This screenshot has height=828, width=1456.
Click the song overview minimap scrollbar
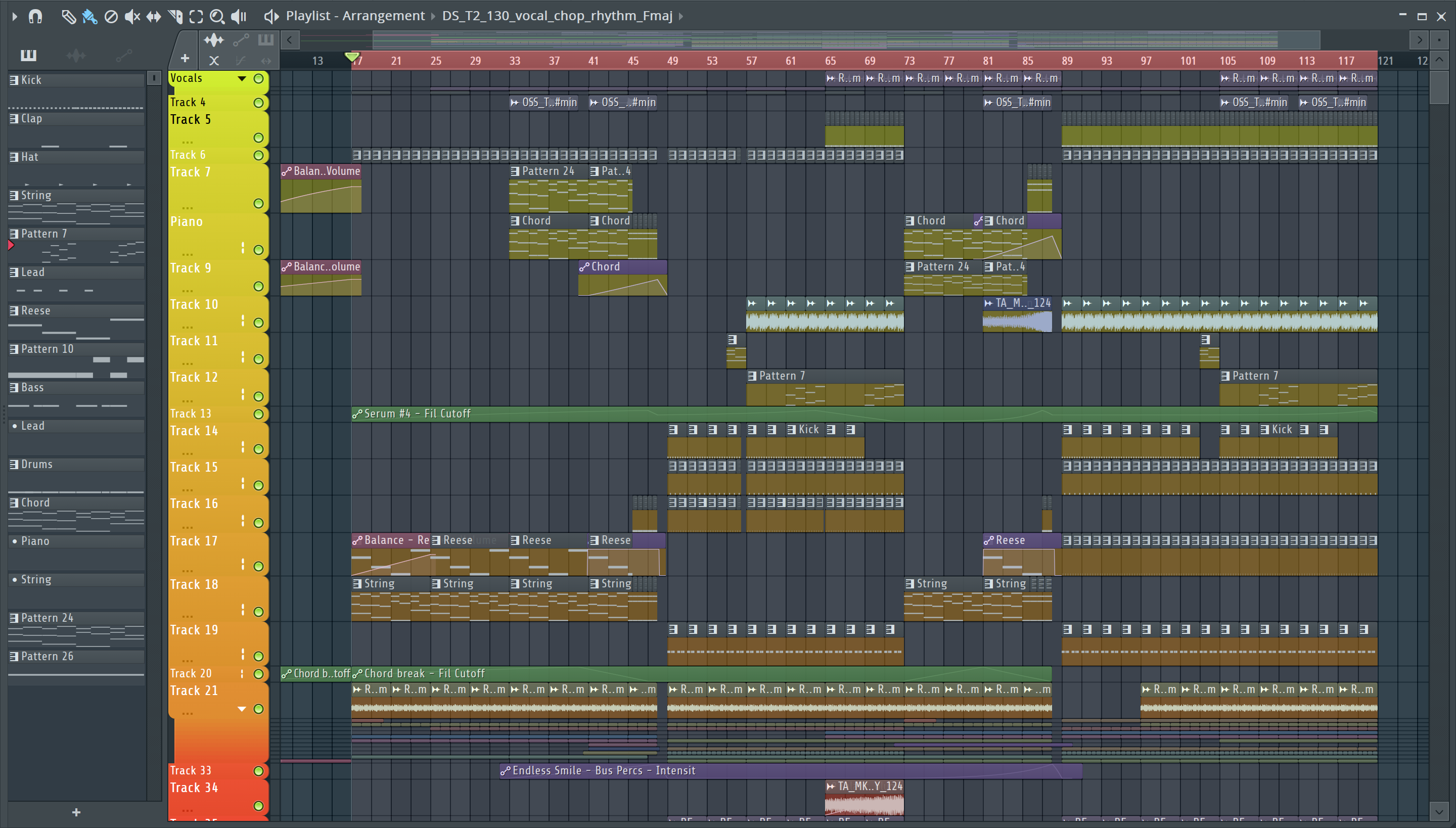[846, 40]
